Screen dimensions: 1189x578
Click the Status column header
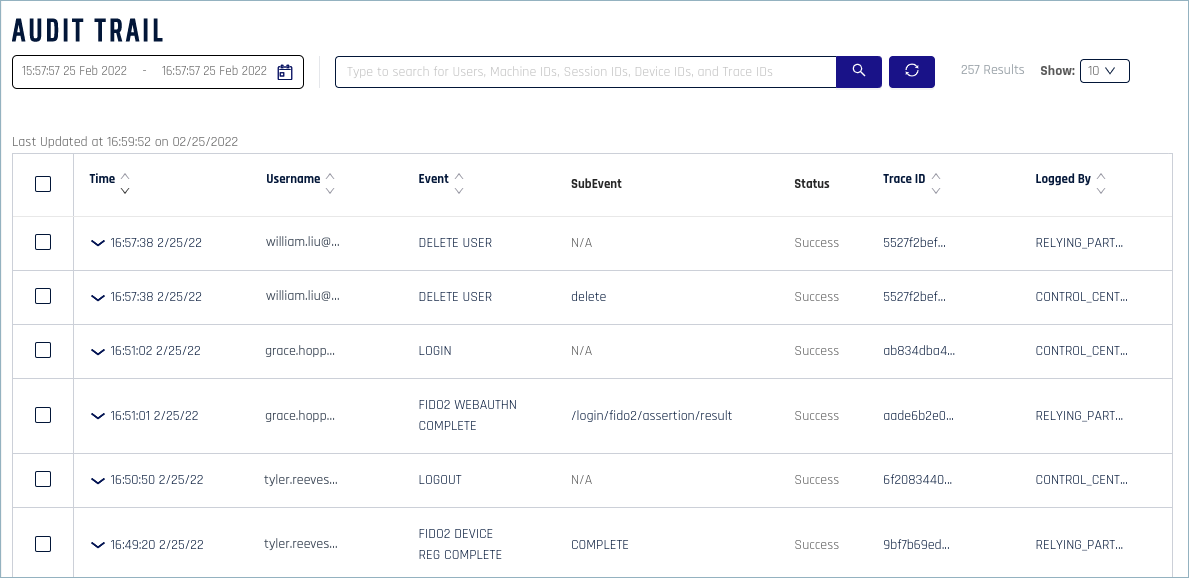point(811,184)
